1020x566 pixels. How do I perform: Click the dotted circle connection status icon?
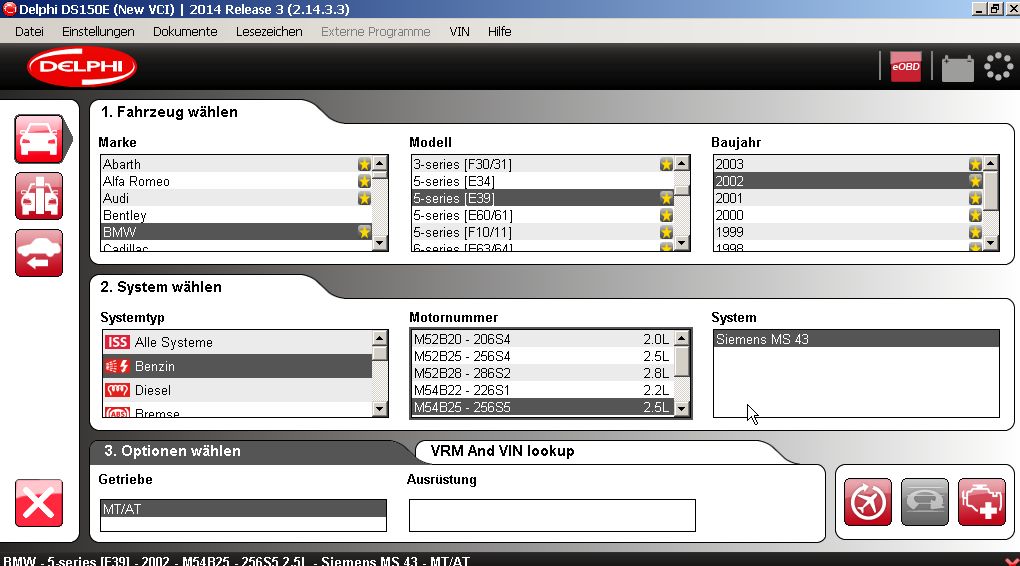(998, 66)
